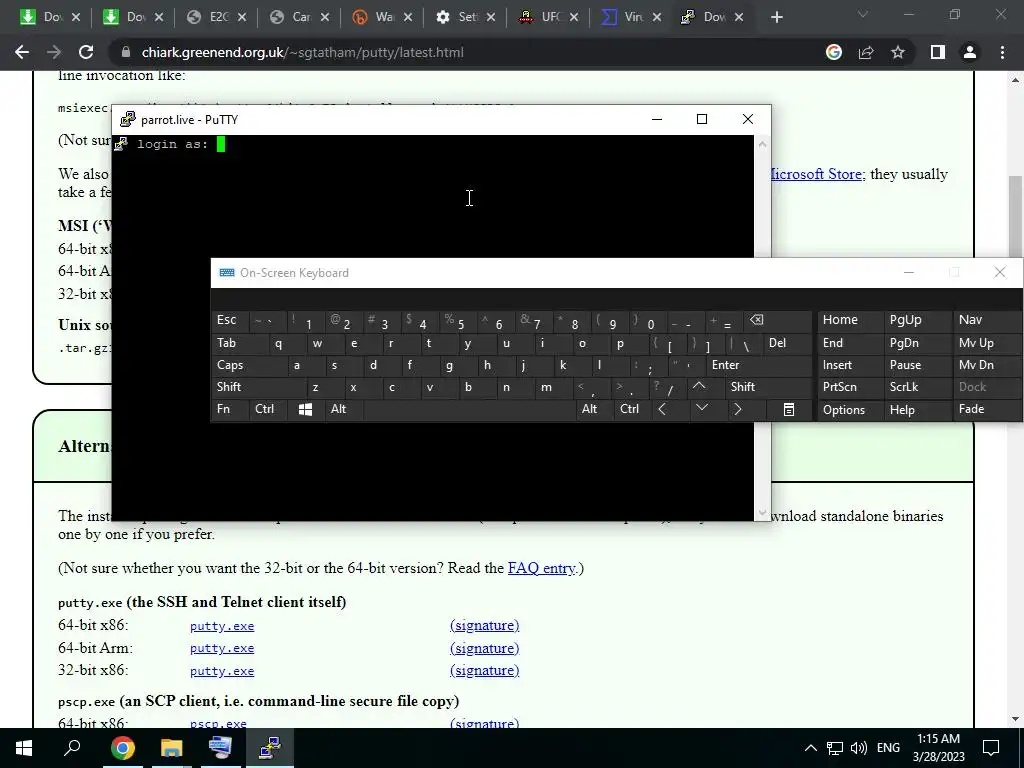1024x768 pixels.
Task: Open the taskbar clock and date
Action: click(938, 748)
